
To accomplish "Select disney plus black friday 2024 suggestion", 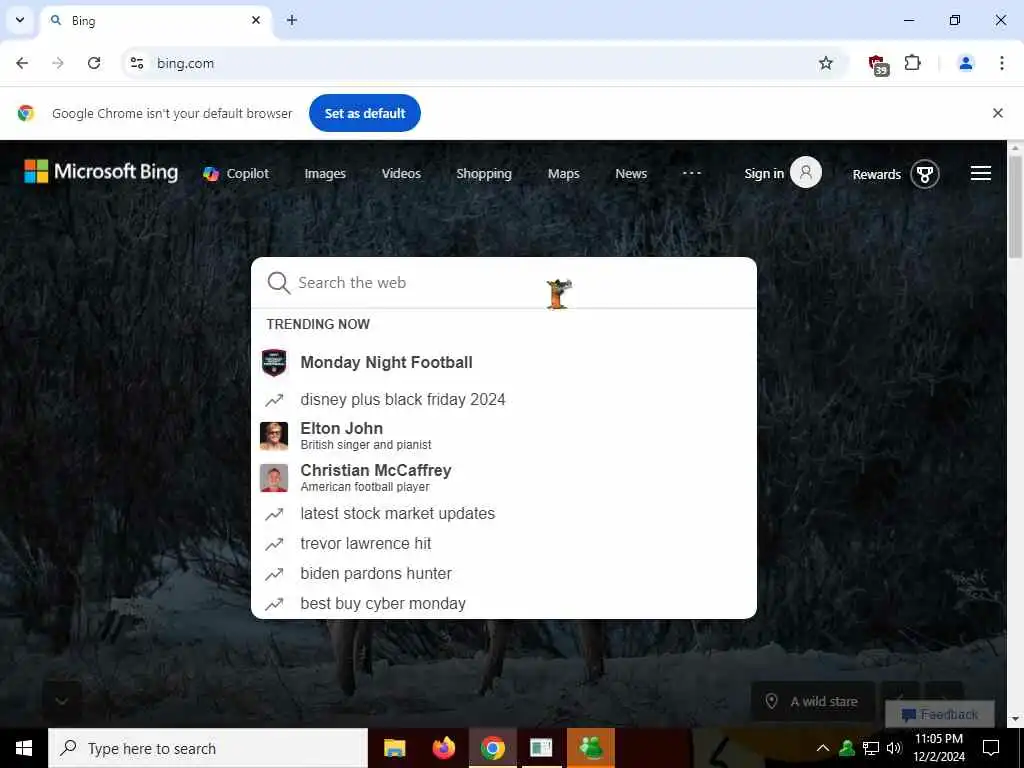I will tap(504, 400).
